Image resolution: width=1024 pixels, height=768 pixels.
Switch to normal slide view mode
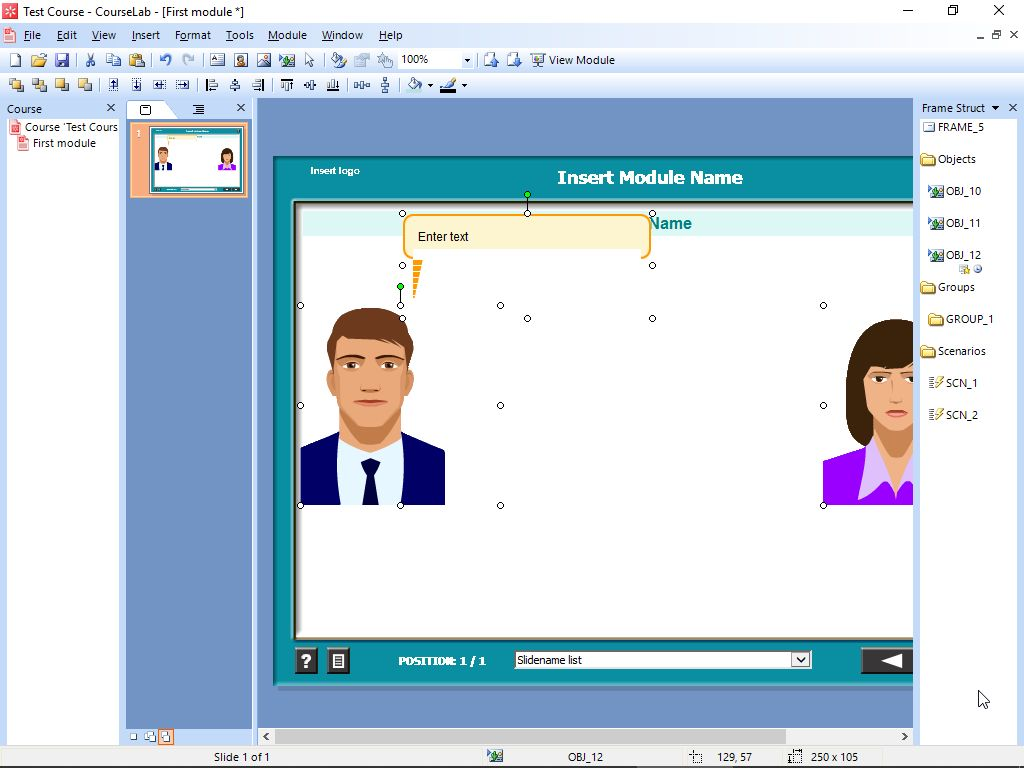(x=133, y=736)
